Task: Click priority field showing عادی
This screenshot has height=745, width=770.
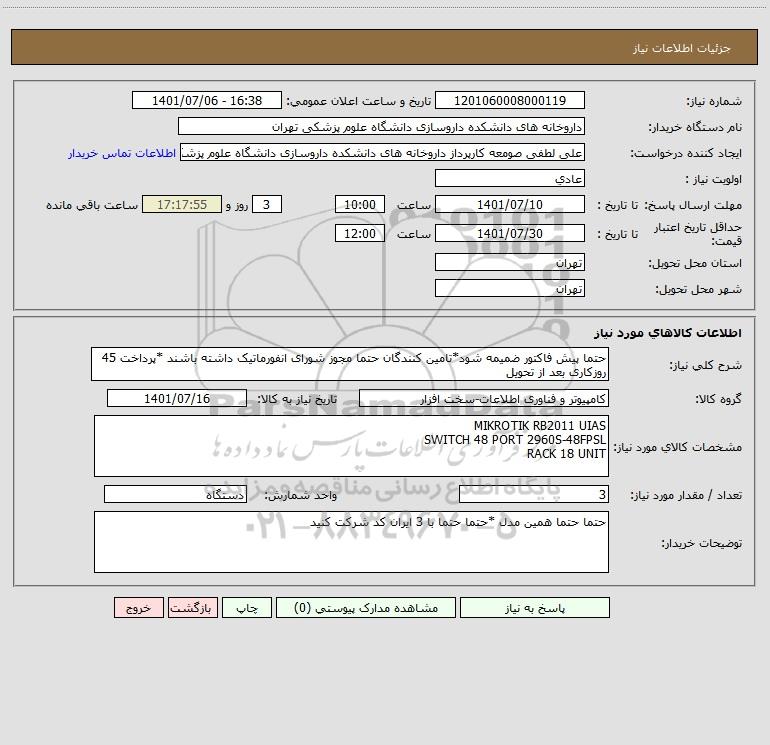Action: (x=510, y=178)
